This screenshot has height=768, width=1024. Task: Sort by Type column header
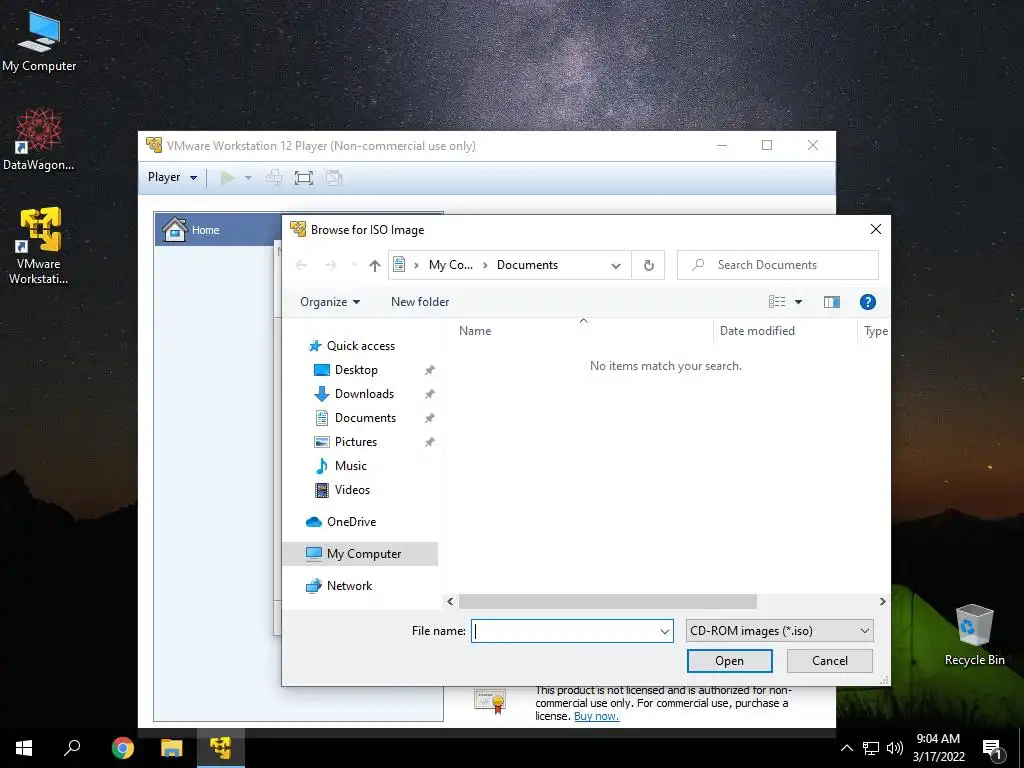875,331
